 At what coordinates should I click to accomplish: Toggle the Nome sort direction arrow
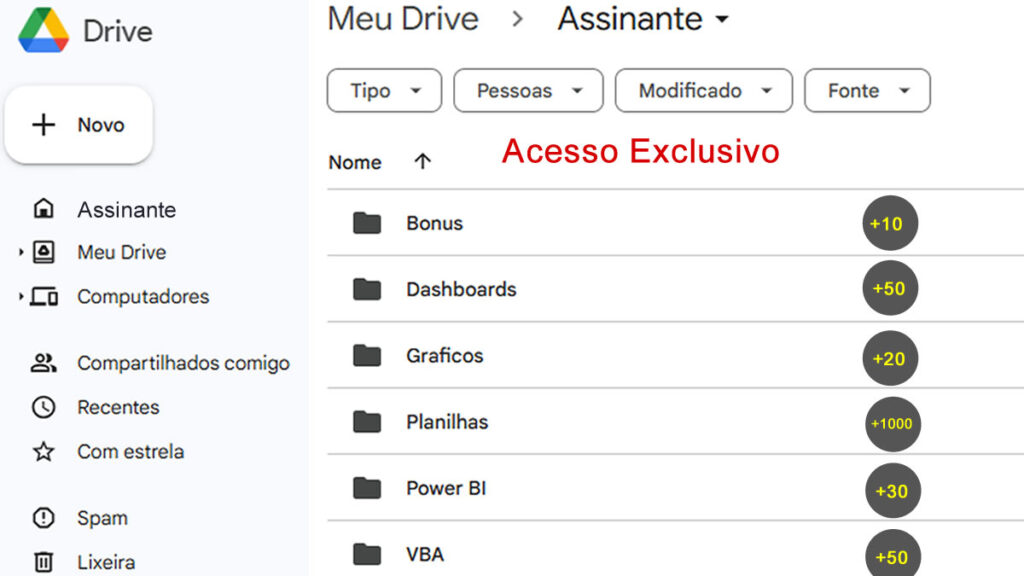point(422,160)
